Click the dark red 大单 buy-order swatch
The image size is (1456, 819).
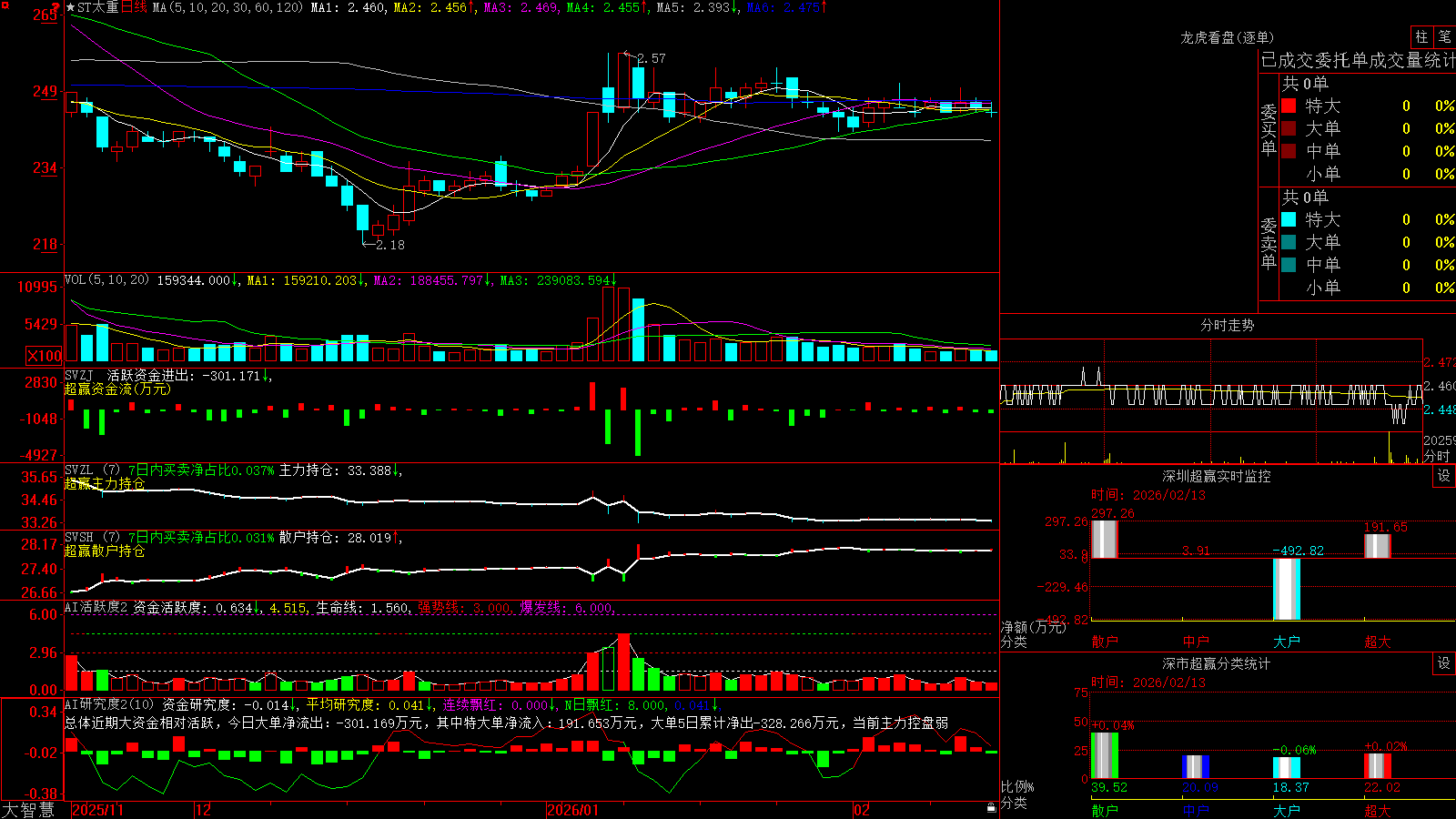(x=1289, y=128)
